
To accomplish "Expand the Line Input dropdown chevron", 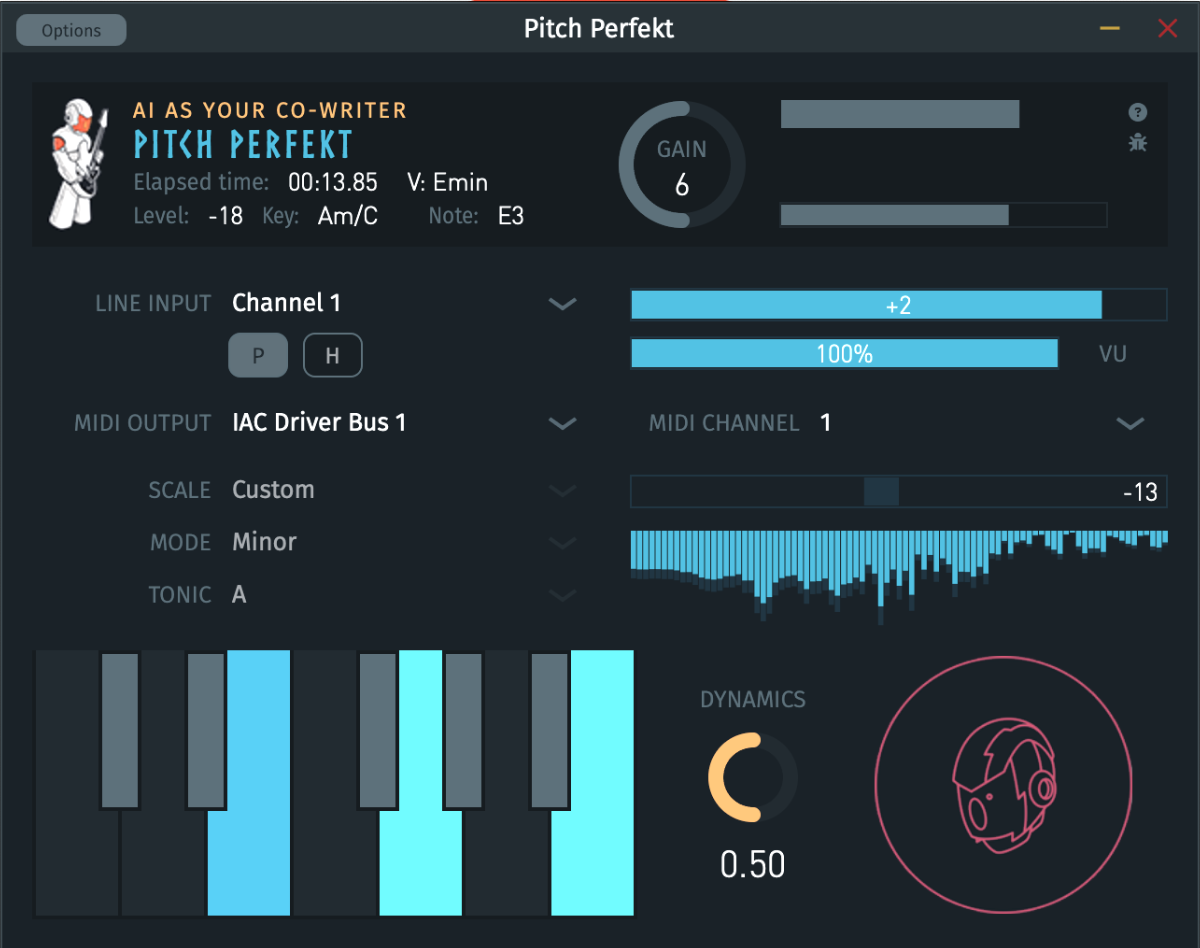I will pos(563,304).
